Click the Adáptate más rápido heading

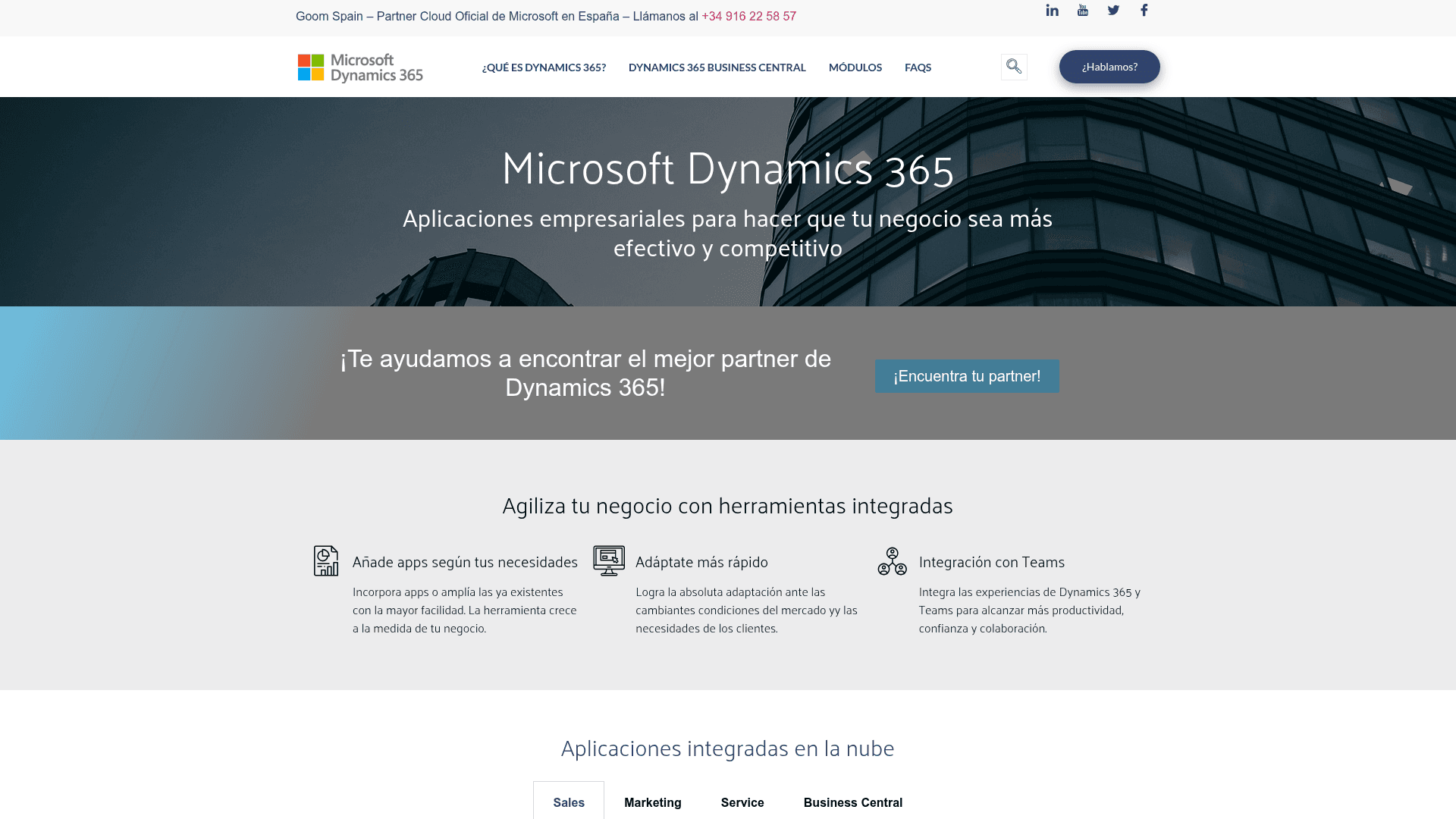coord(701,562)
